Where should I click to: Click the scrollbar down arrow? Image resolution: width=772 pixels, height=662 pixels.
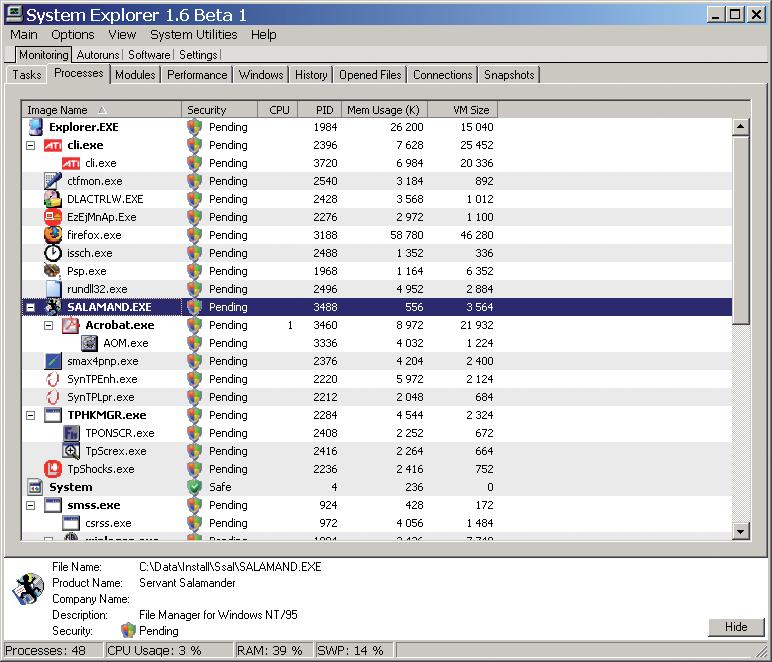(x=740, y=531)
